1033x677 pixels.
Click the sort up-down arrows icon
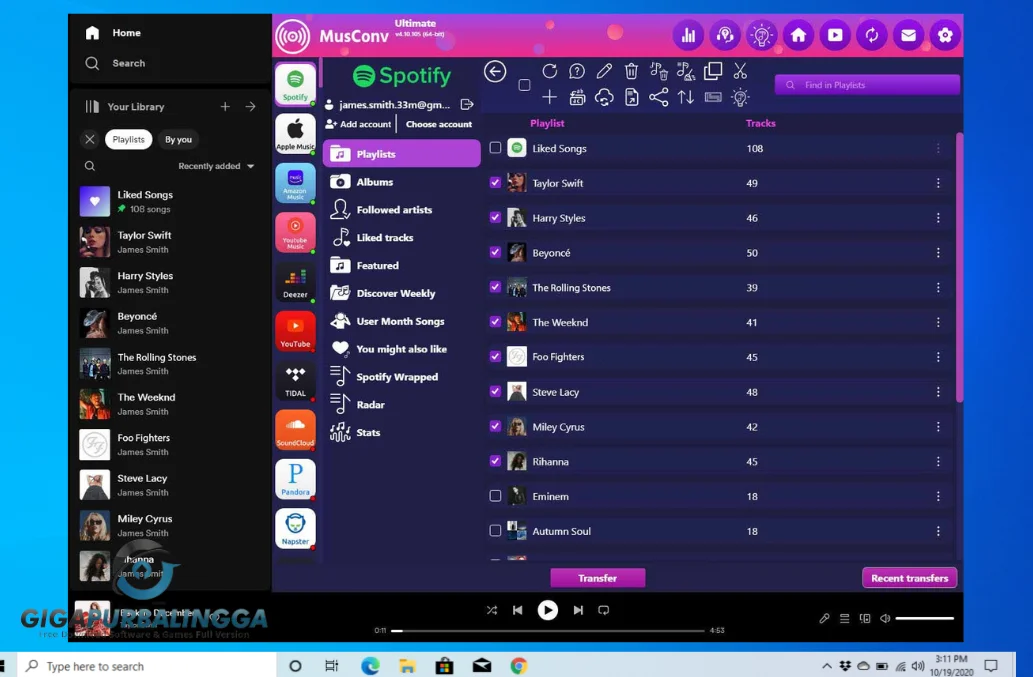pyautogui.click(x=686, y=97)
